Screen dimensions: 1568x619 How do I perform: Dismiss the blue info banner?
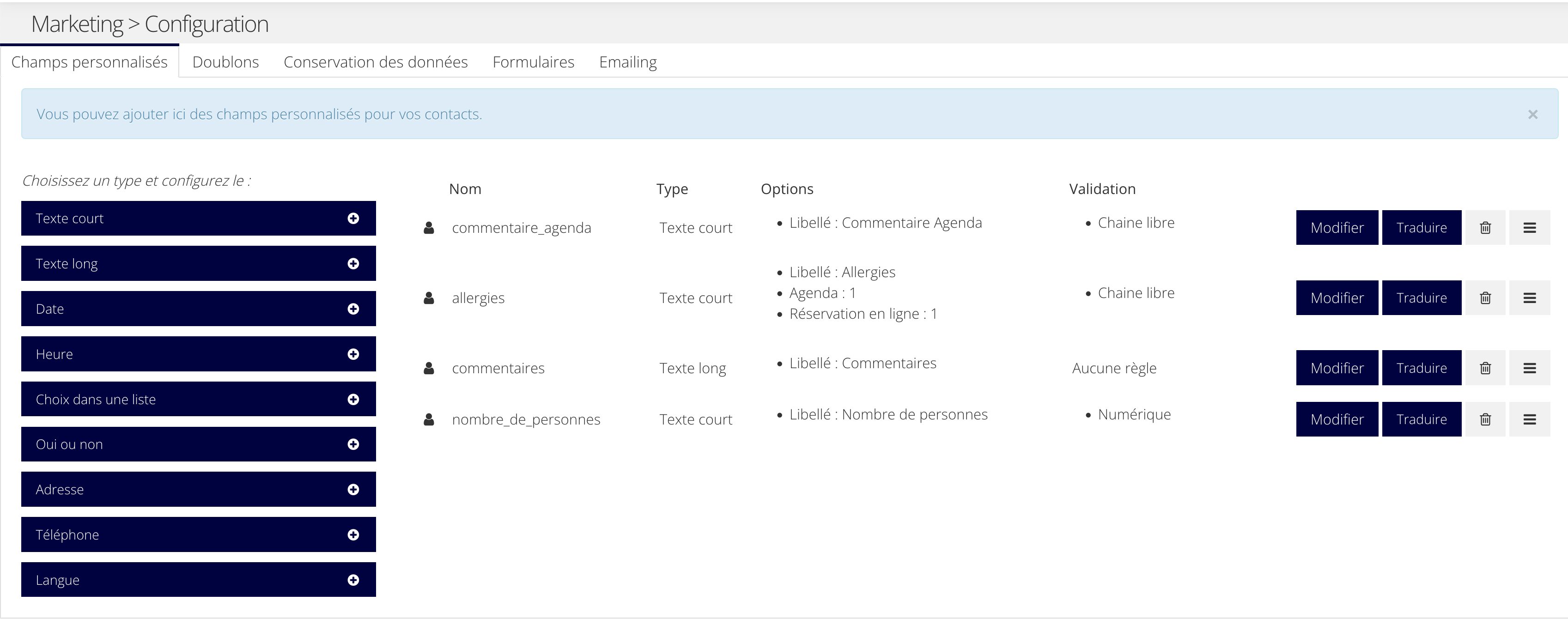click(x=1533, y=115)
